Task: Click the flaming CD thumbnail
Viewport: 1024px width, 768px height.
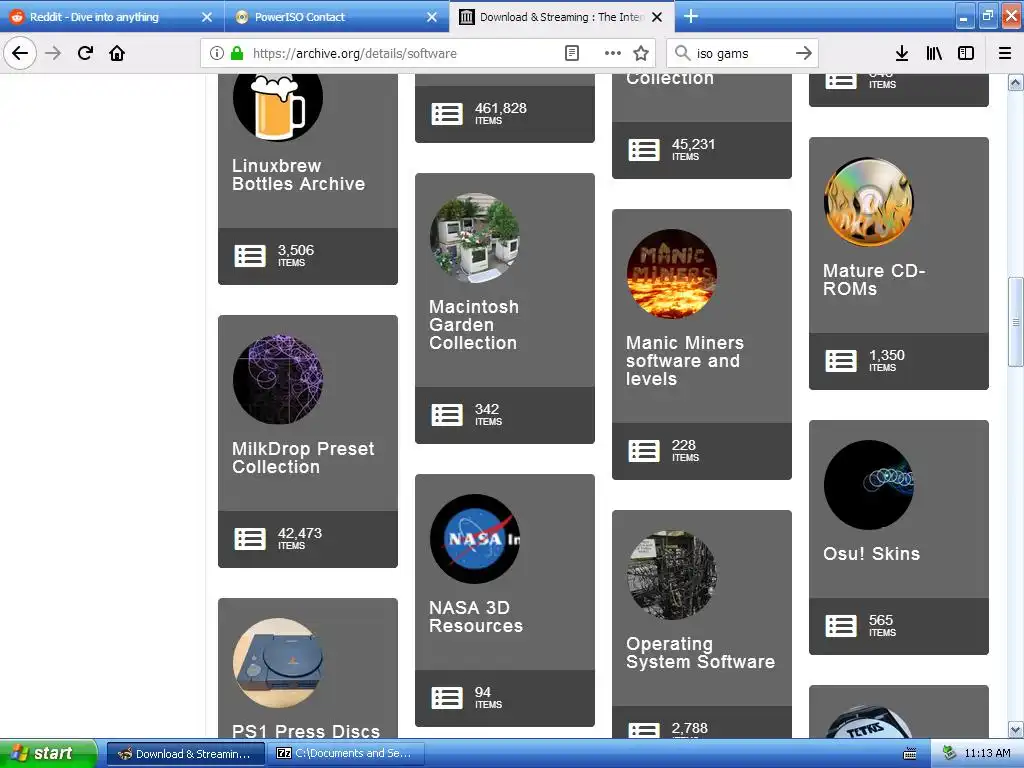Action: click(x=869, y=202)
